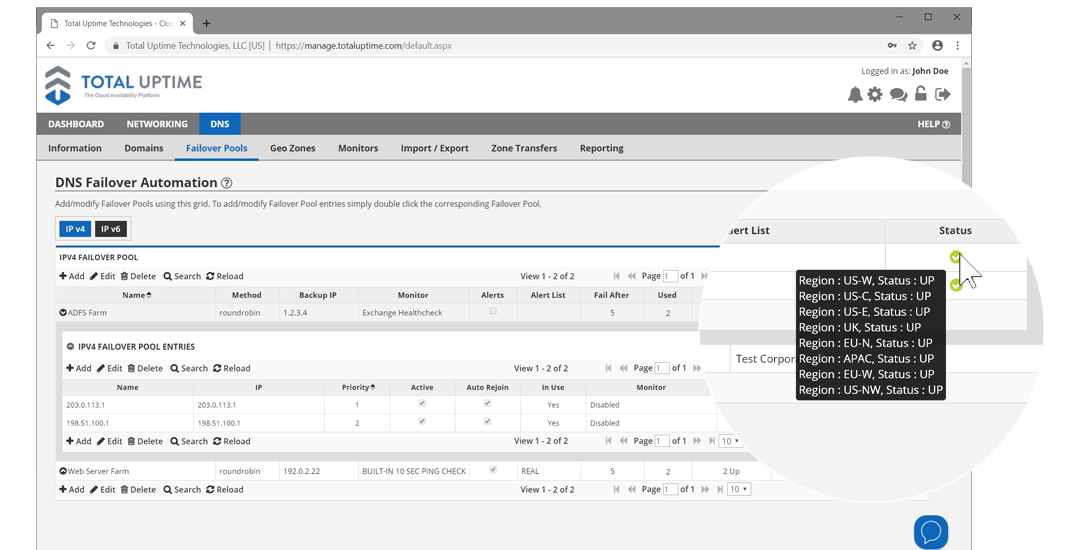Open account settings gear icon

(875, 94)
